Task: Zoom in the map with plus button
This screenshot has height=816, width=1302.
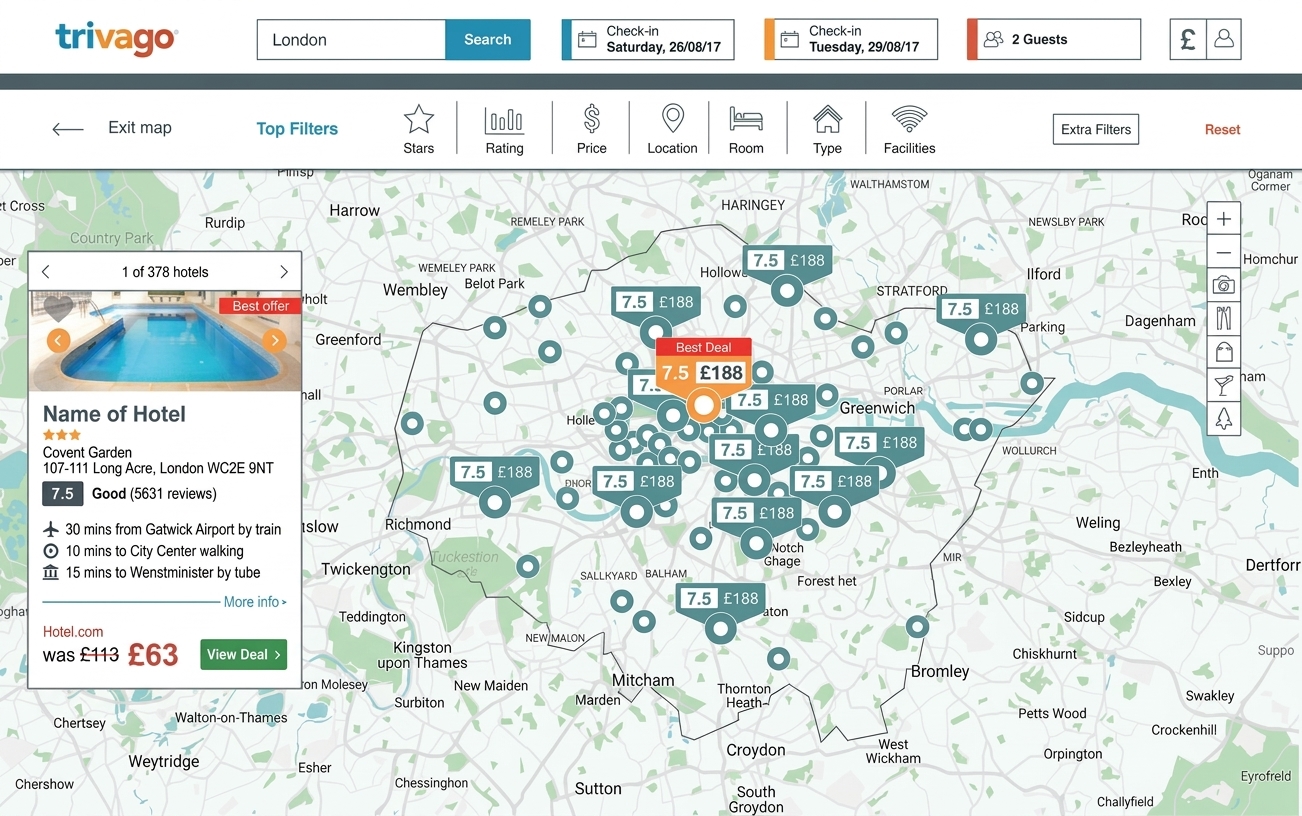Action: tap(1224, 219)
